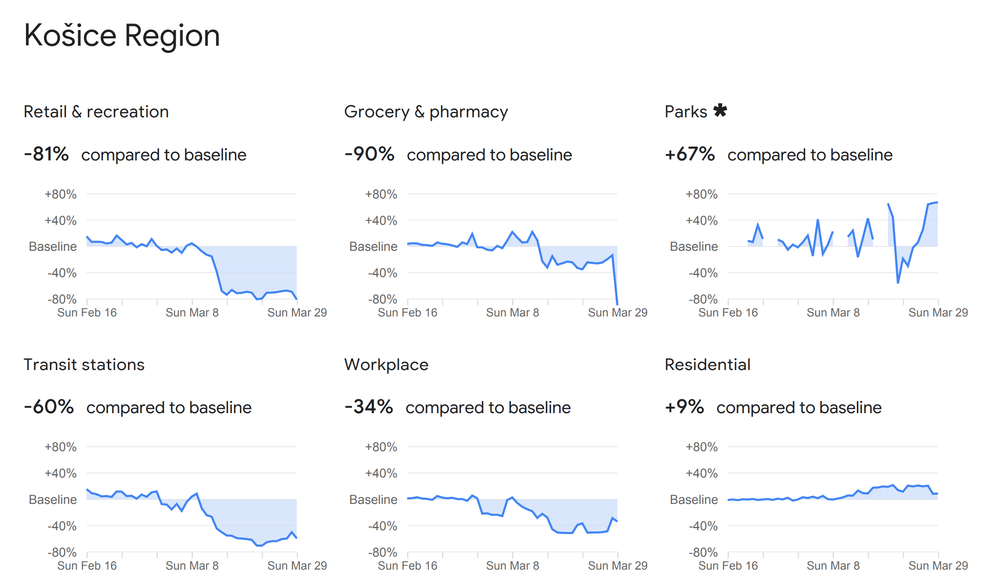Select the Residential section heading
Image resolution: width=1000 pixels, height=584 pixels.
tap(707, 365)
